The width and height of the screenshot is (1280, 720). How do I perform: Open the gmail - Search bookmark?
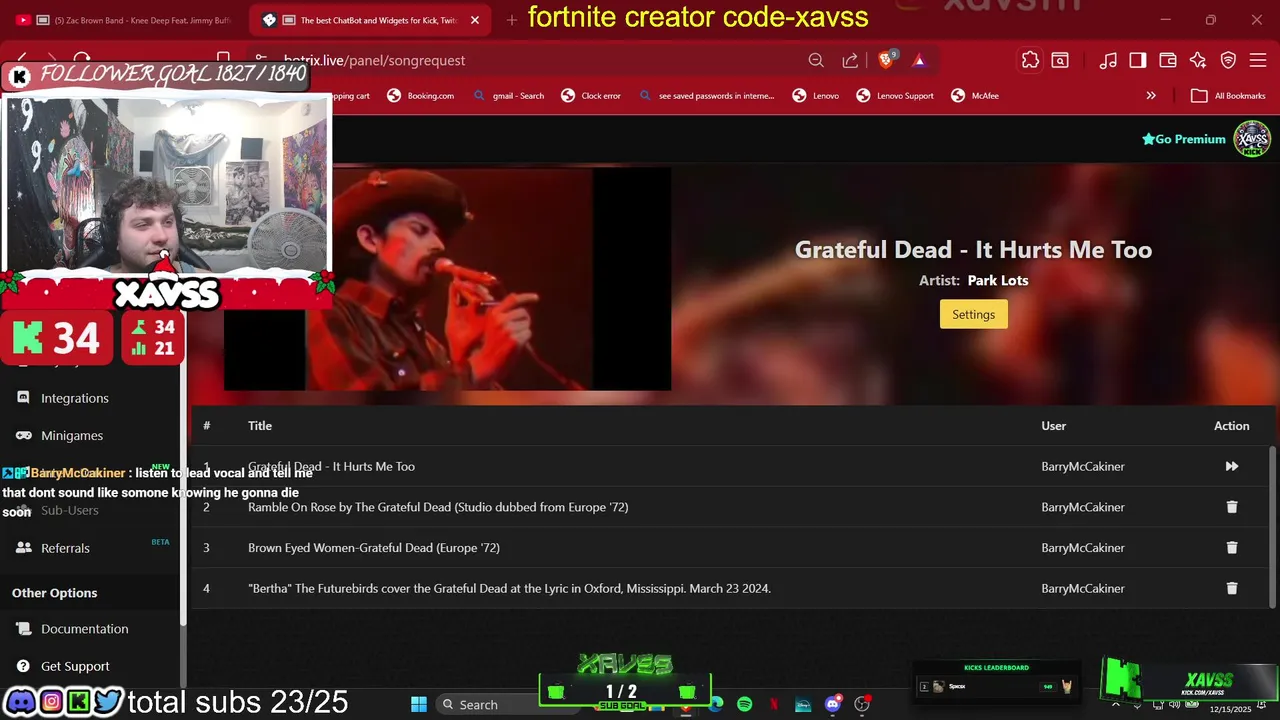click(x=509, y=96)
